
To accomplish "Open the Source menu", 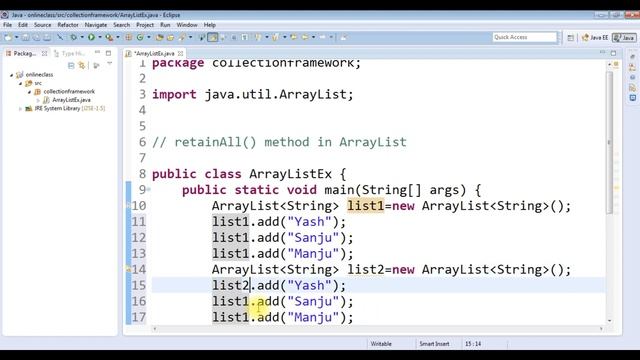I will coord(42,25).
